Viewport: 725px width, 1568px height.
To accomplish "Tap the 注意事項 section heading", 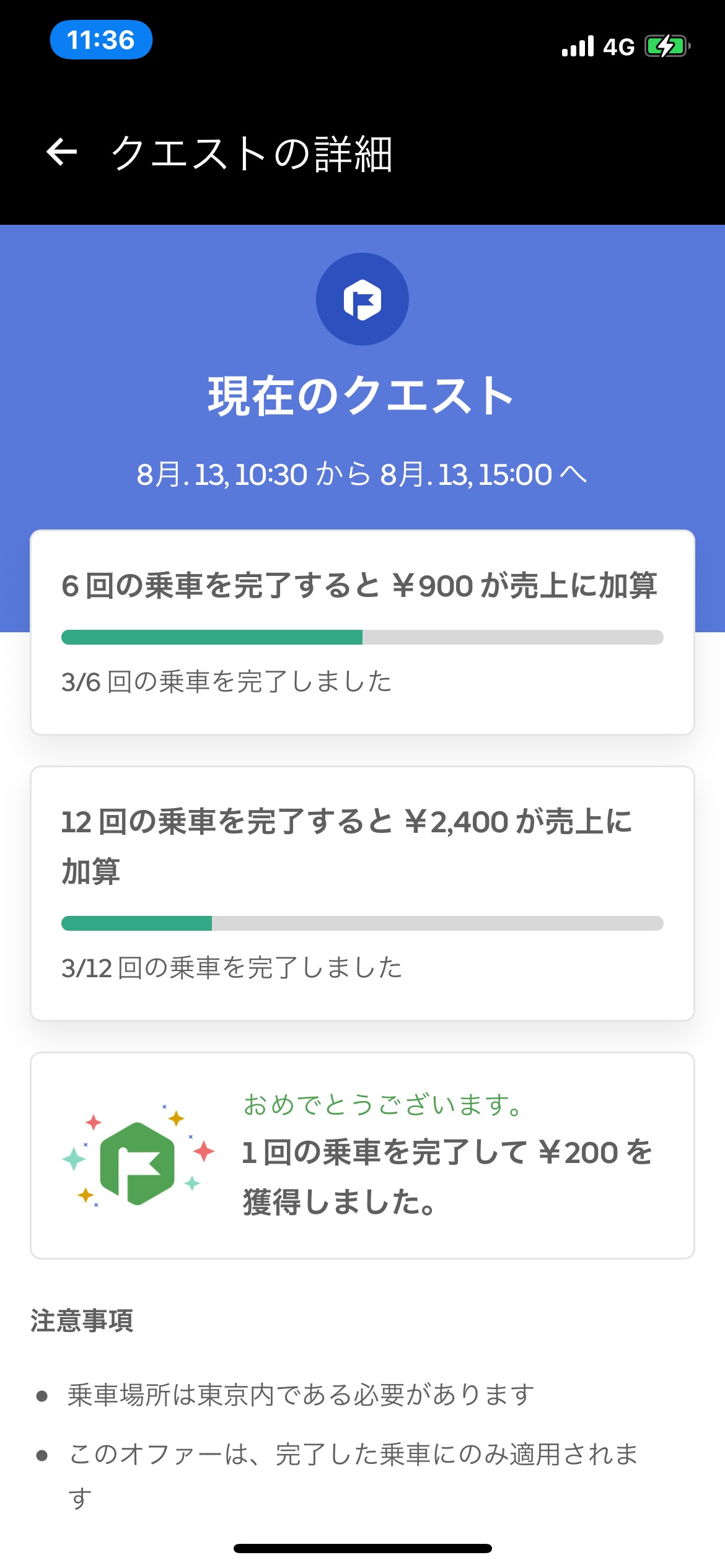I will [82, 1320].
